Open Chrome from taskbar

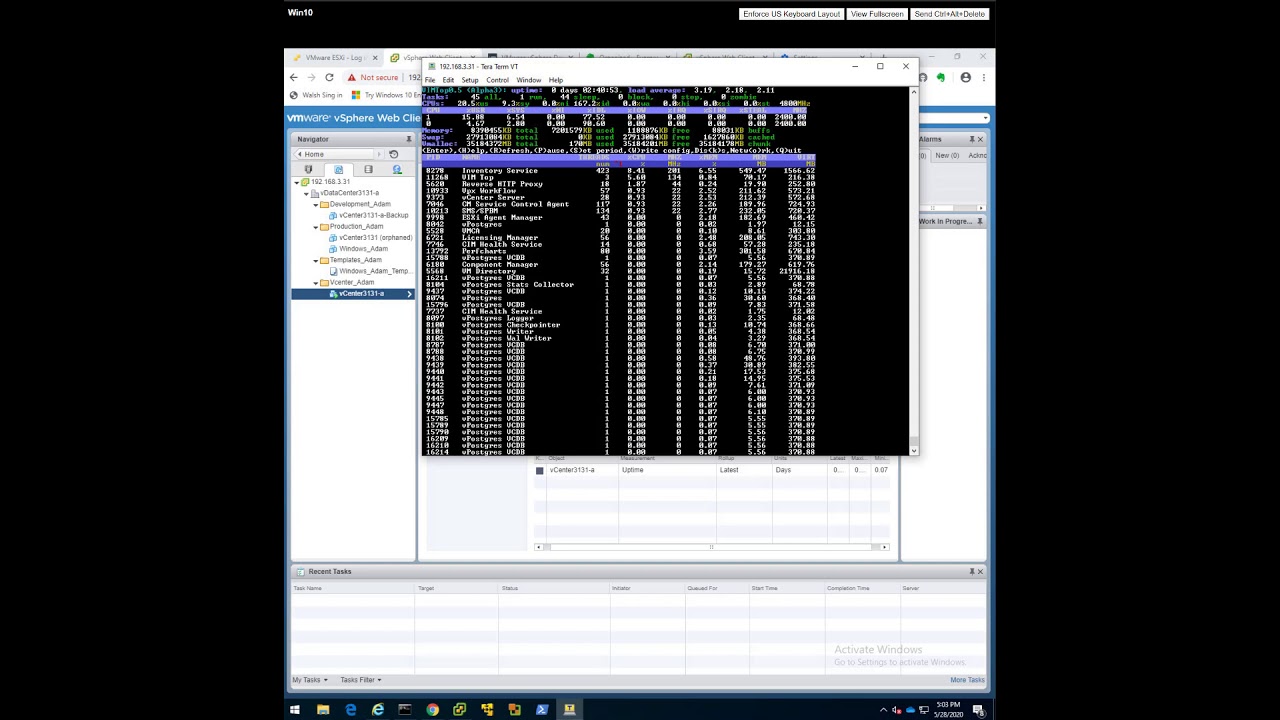click(x=432, y=710)
